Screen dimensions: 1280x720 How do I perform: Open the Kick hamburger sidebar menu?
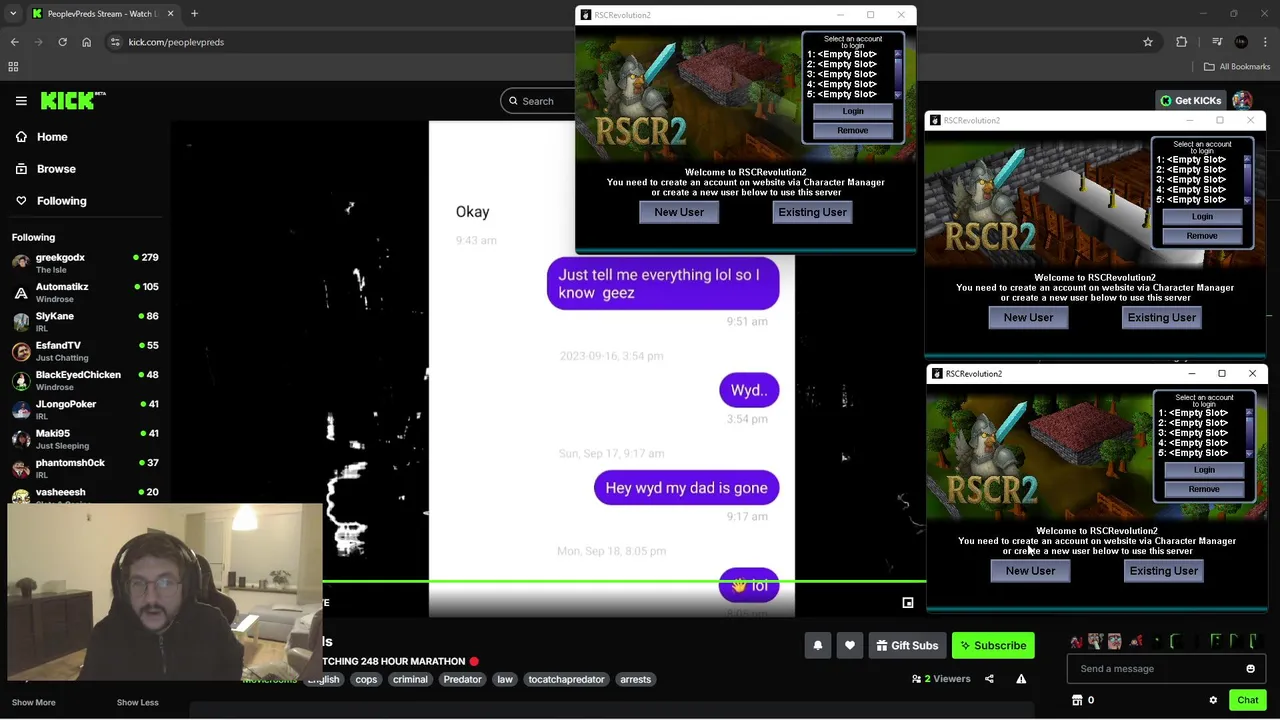click(21, 100)
